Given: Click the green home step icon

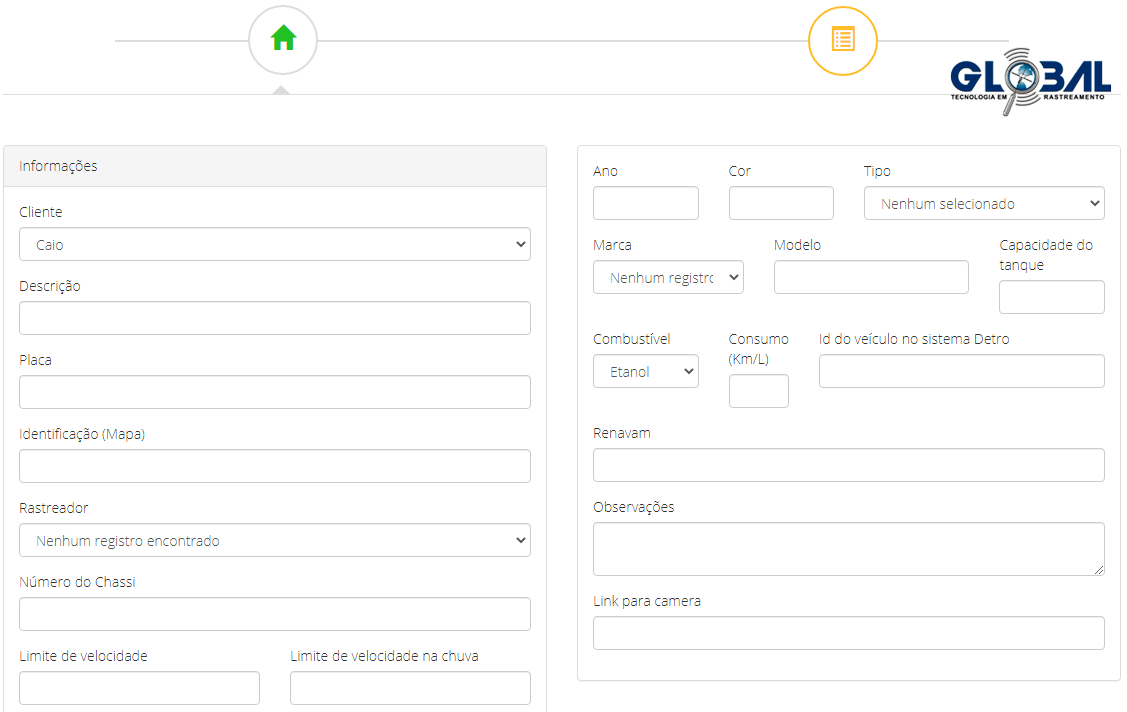Looking at the screenshot, I should [x=283, y=40].
